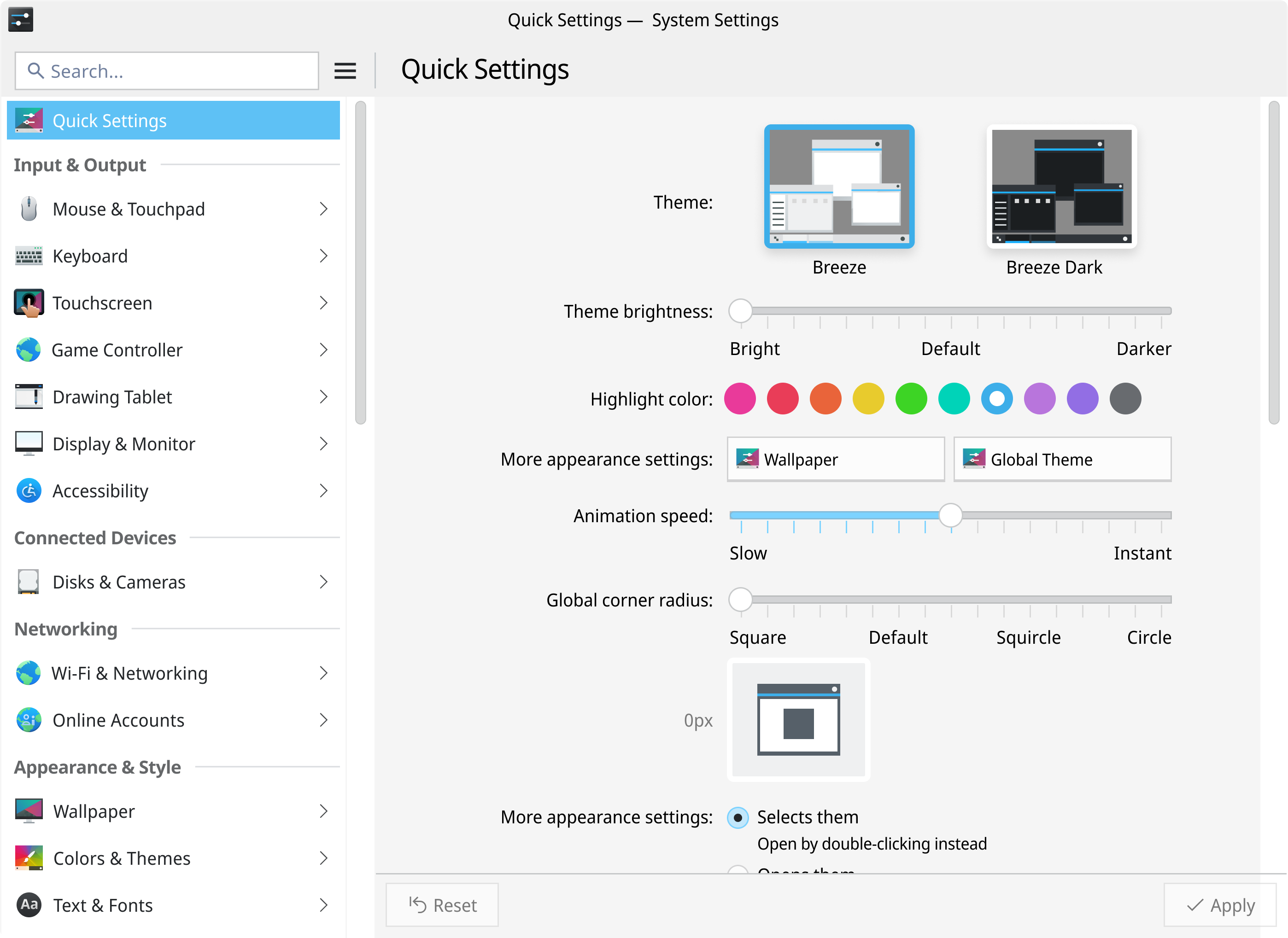Open the Game Controller category
Viewport: 1288px width, 938px height.
(173, 350)
